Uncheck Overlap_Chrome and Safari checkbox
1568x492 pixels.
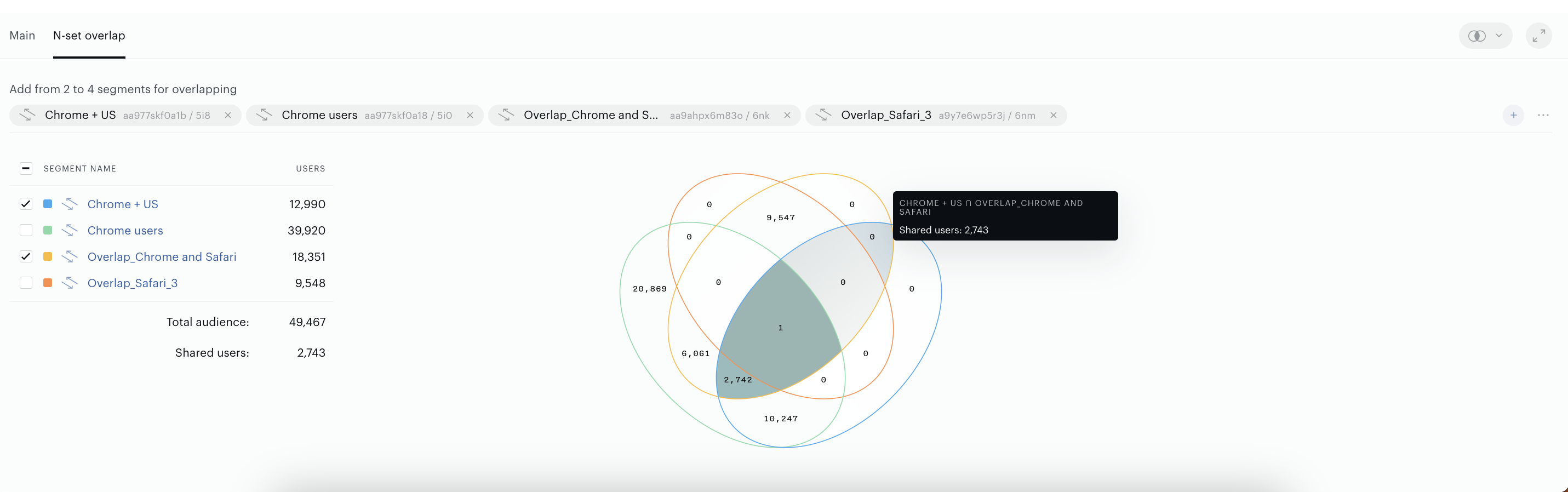[x=26, y=256]
